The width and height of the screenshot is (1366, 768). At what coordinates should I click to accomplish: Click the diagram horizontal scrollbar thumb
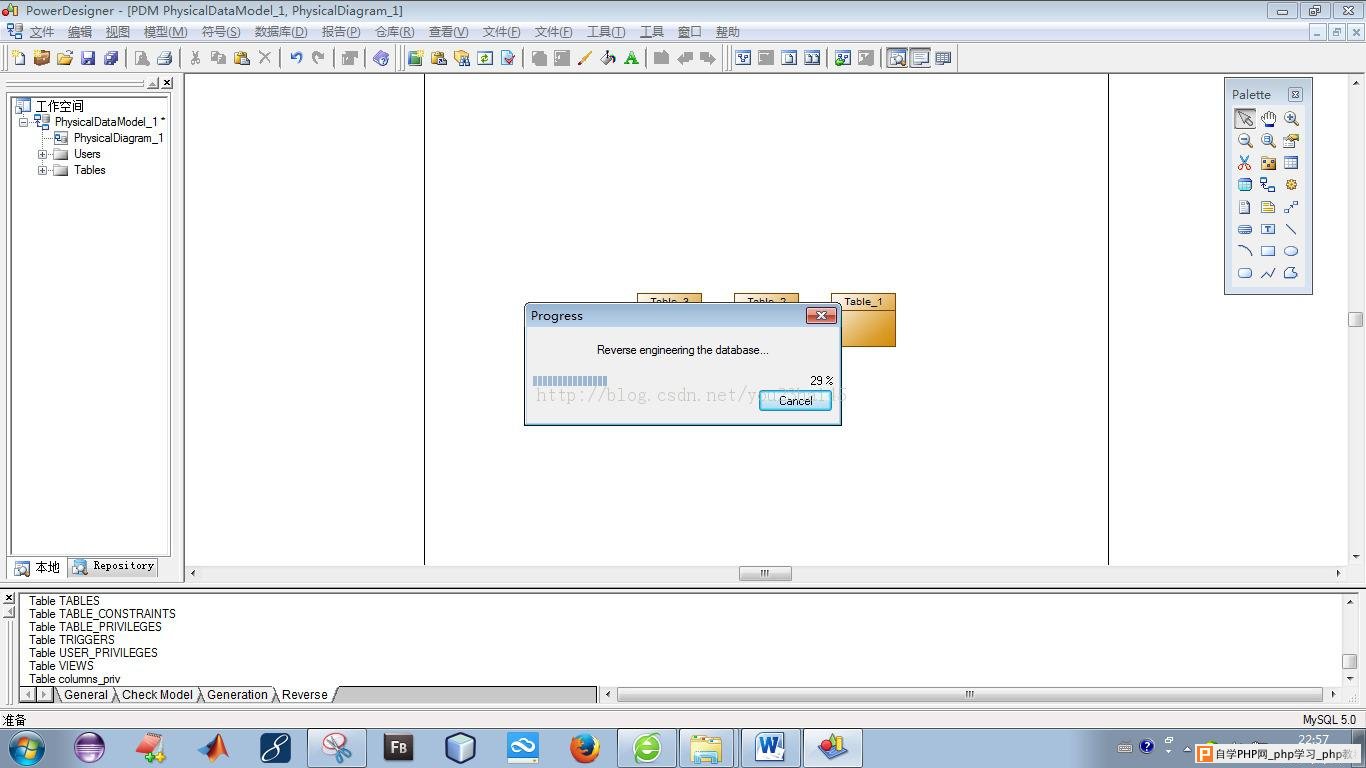pyautogui.click(x=765, y=573)
